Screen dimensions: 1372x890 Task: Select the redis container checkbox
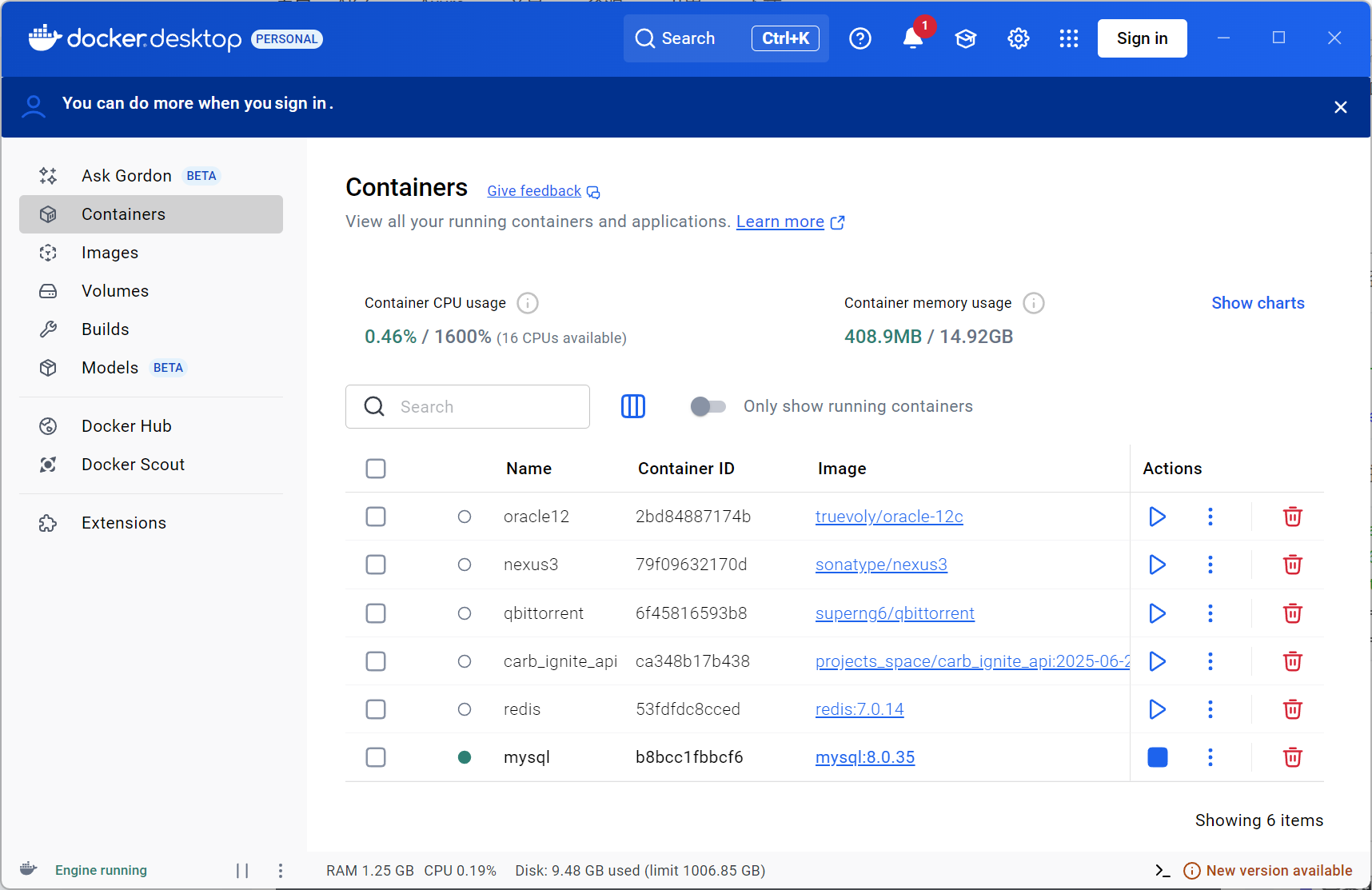[x=376, y=709]
